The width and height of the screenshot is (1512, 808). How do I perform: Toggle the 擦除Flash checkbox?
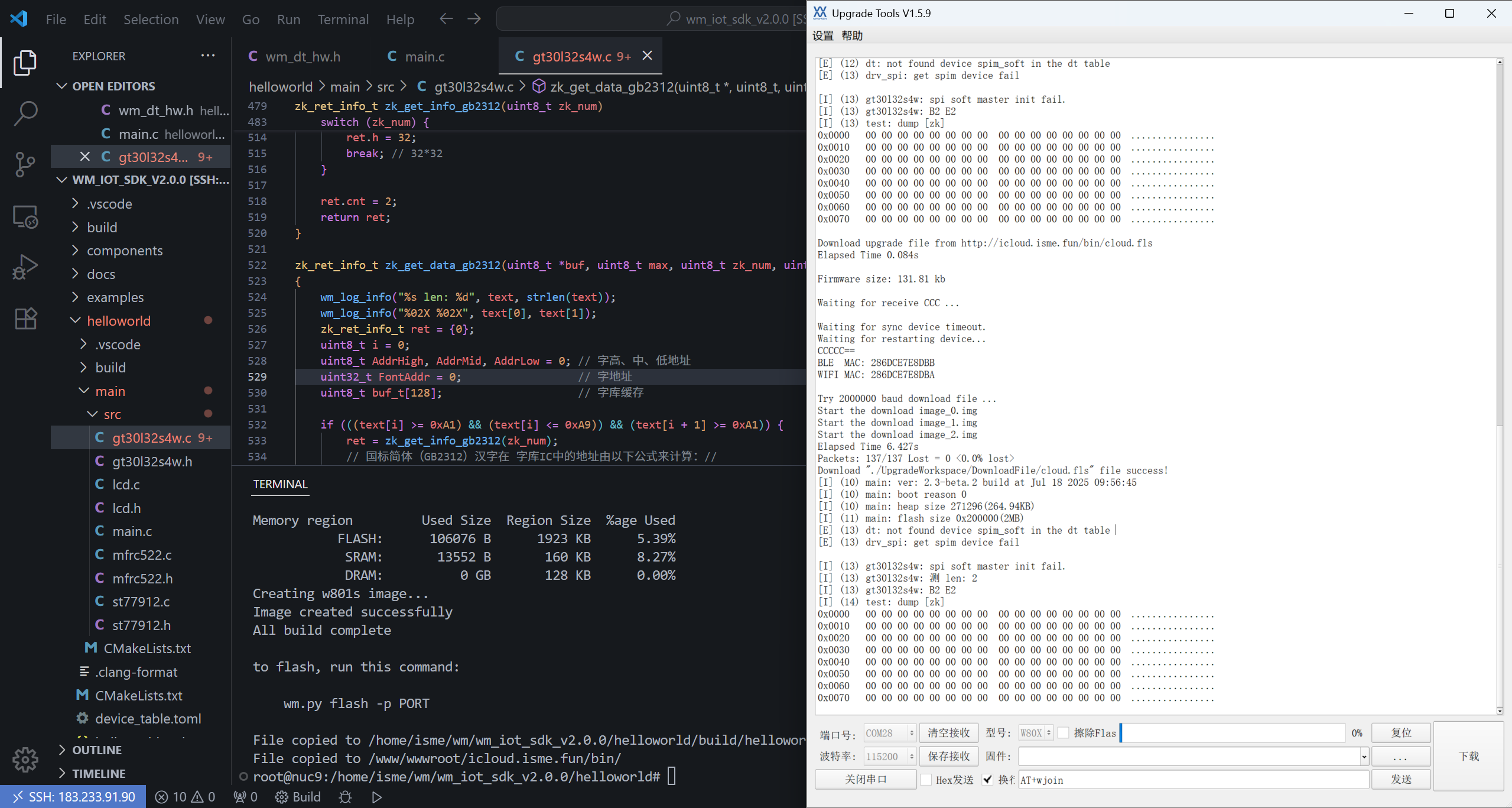pos(1063,733)
